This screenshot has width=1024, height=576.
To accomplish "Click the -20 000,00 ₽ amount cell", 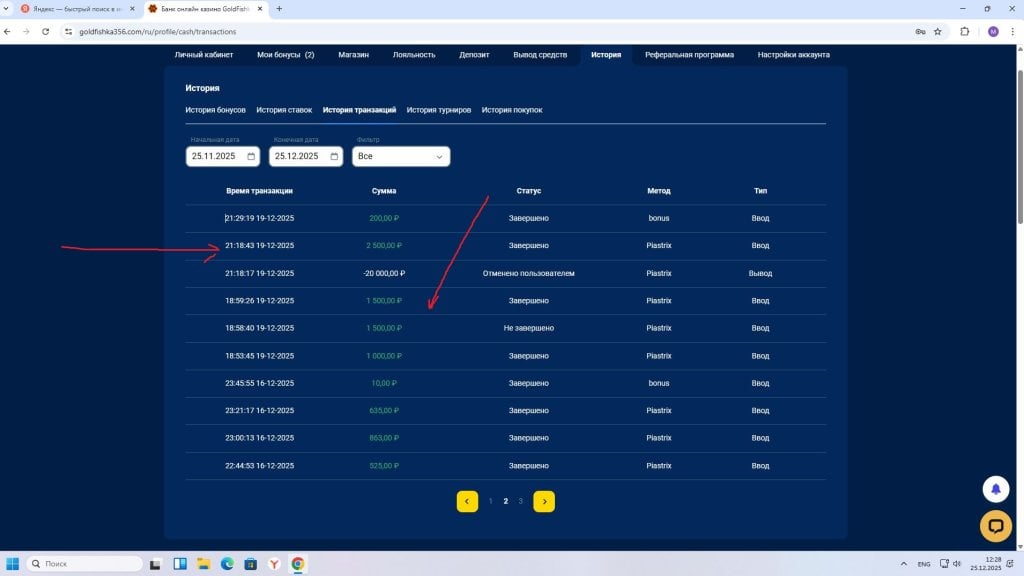I will (384, 274).
